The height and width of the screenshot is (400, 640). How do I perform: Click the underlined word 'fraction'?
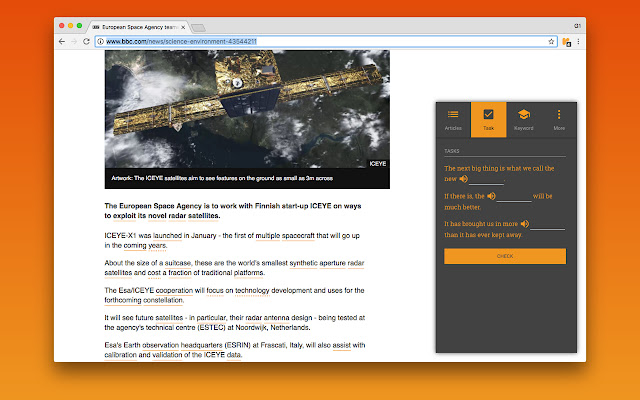pos(180,273)
